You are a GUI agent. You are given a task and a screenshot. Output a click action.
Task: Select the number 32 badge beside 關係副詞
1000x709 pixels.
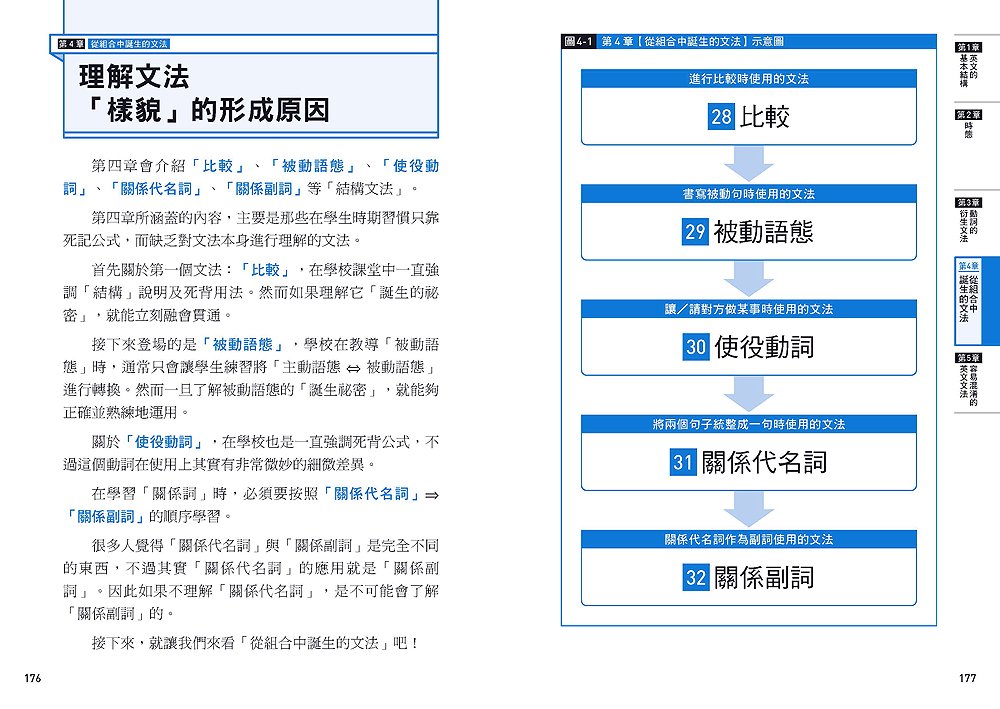point(695,577)
